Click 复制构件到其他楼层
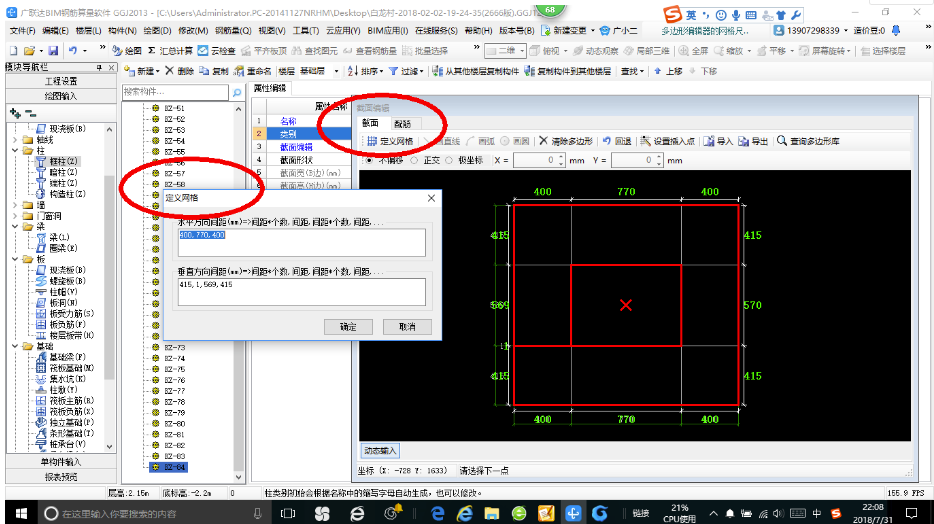 point(568,71)
